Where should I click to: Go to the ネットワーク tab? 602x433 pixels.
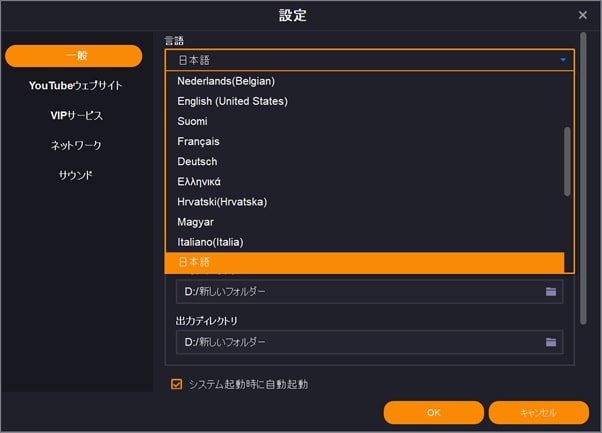coord(76,145)
